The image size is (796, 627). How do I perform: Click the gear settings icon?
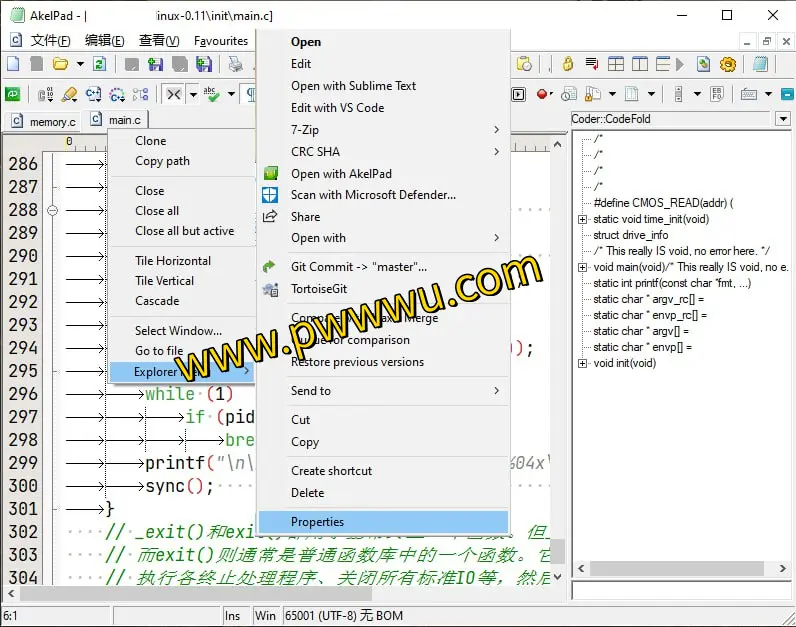point(728,64)
